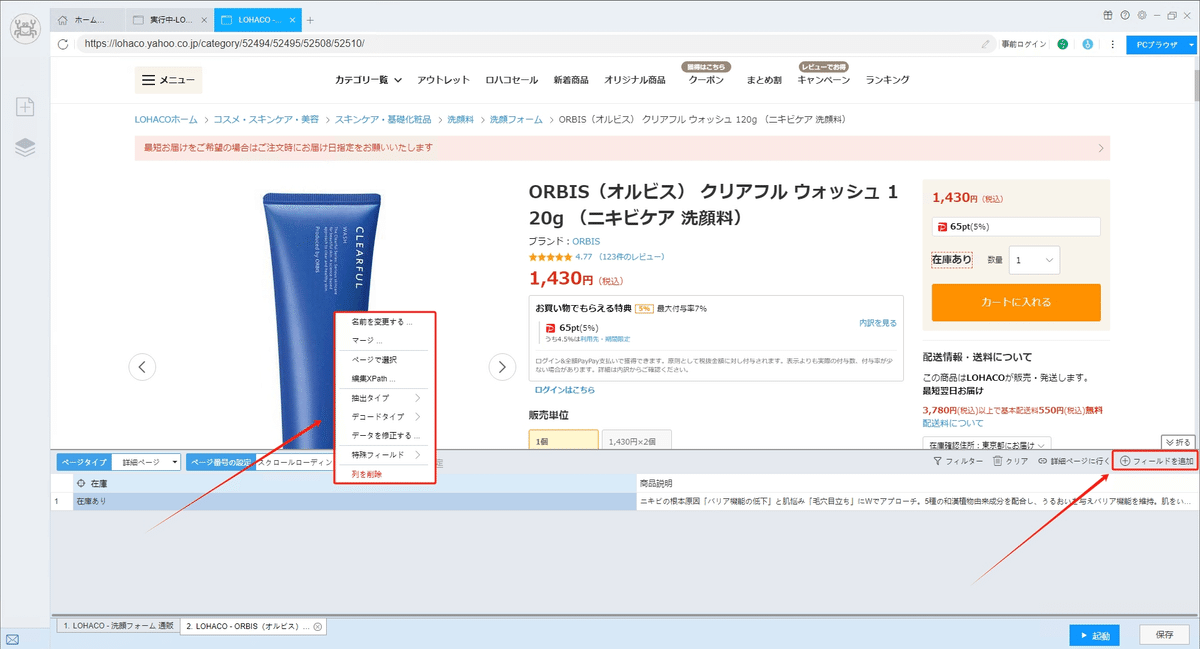This screenshot has height=649, width=1200.
Task: Switch to the 実行中-LO... tab
Action: [171, 20]
